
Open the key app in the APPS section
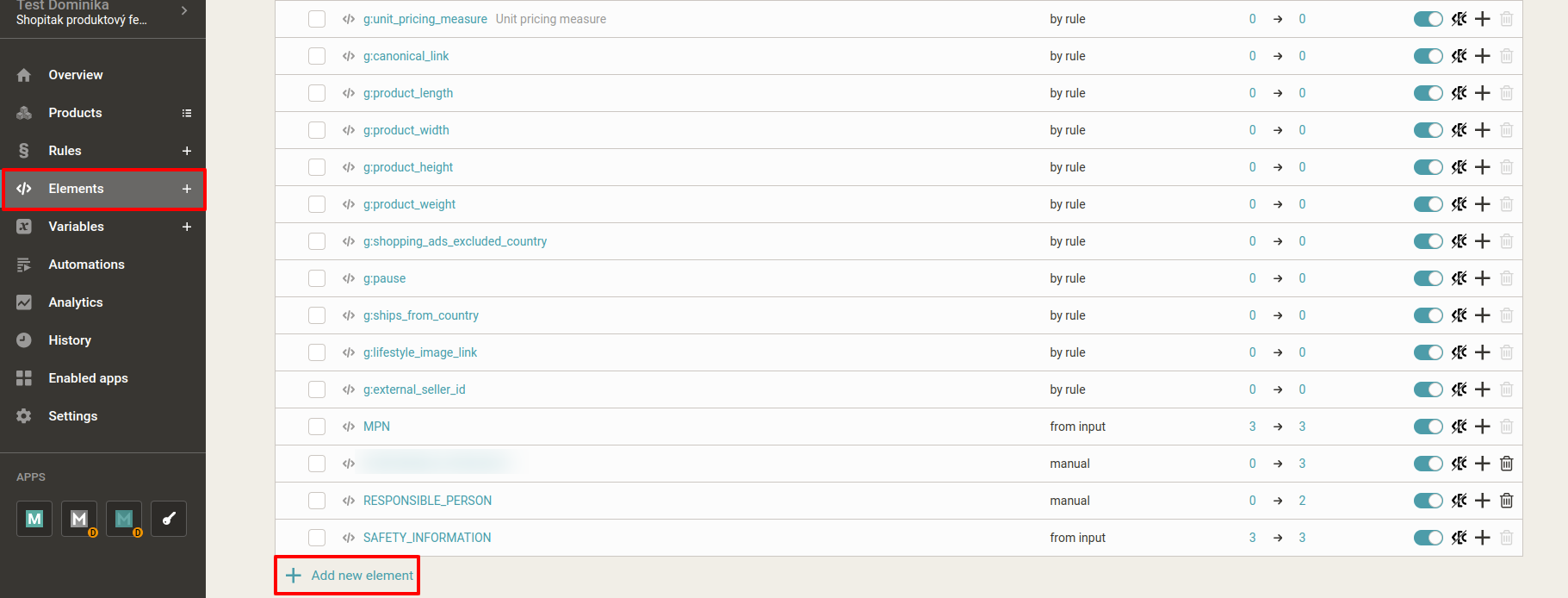(169, 519)
